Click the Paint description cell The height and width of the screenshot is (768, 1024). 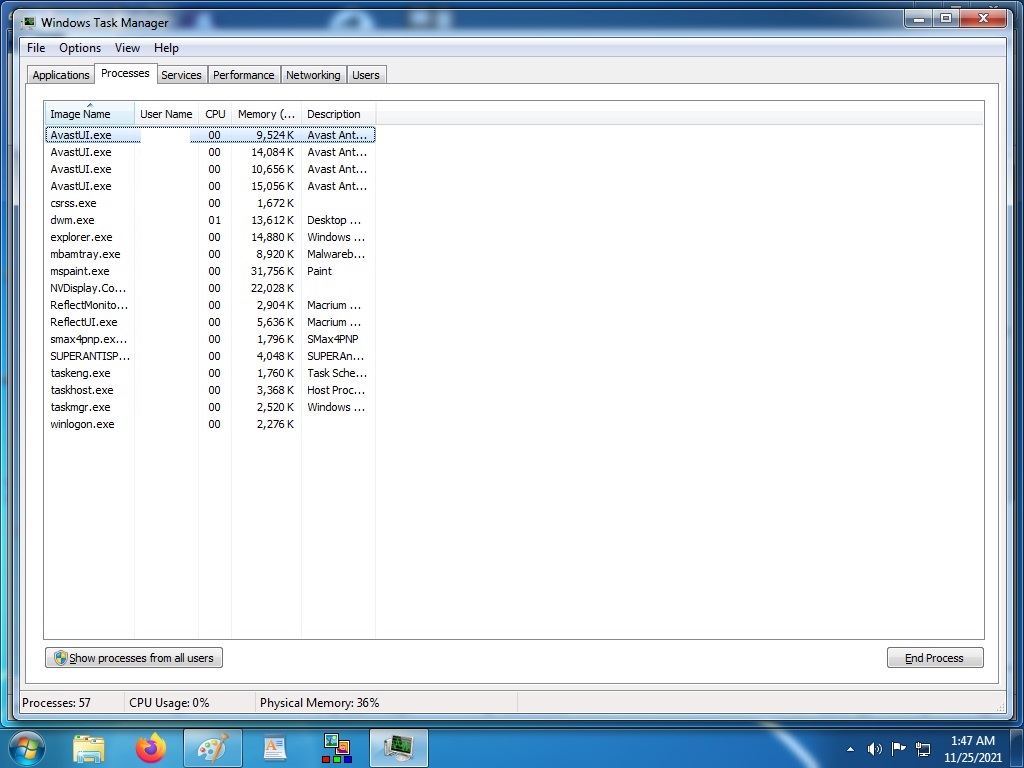point(319,271)
